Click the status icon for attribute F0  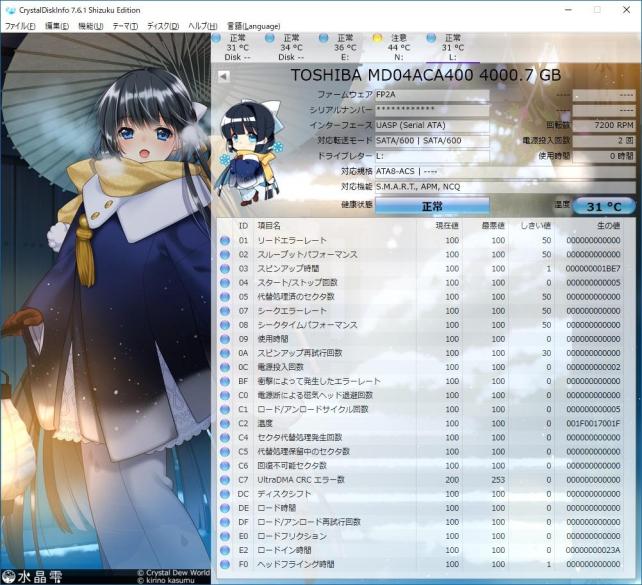coord(225,565)
